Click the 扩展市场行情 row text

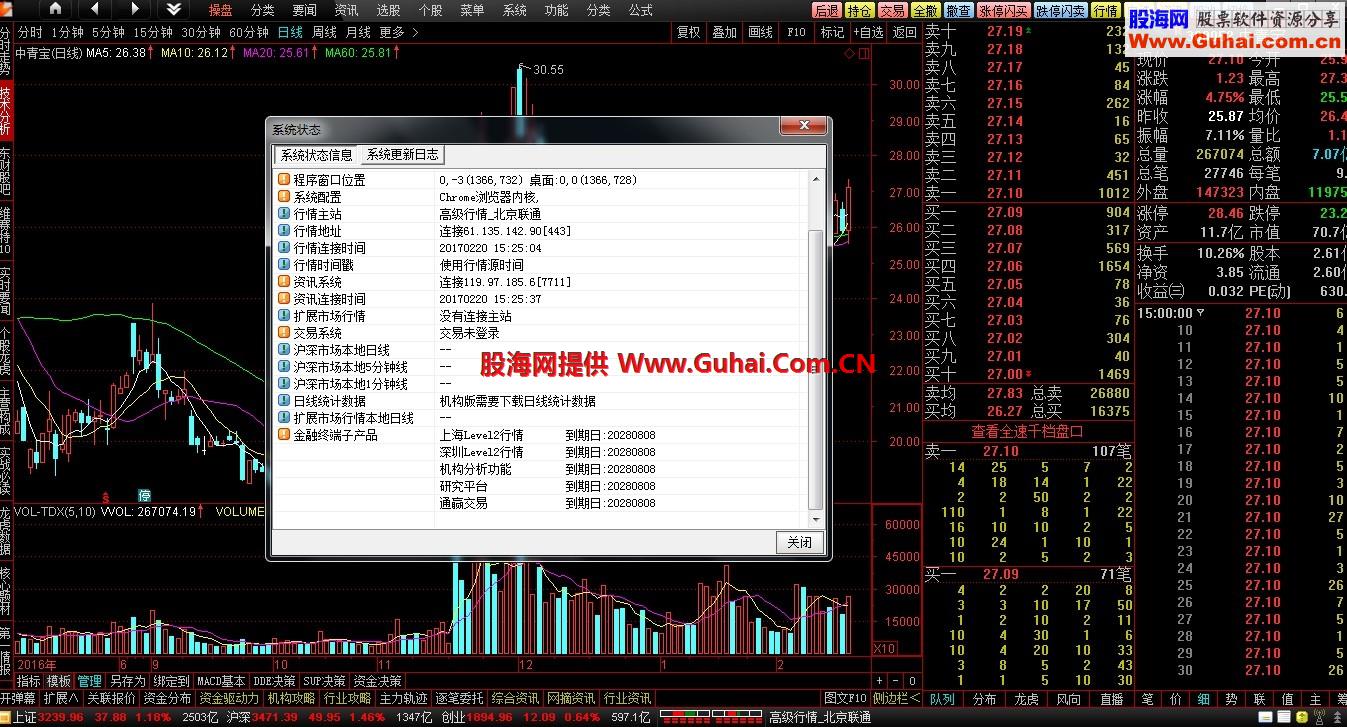pyautogui.click(x=329, y=316)
